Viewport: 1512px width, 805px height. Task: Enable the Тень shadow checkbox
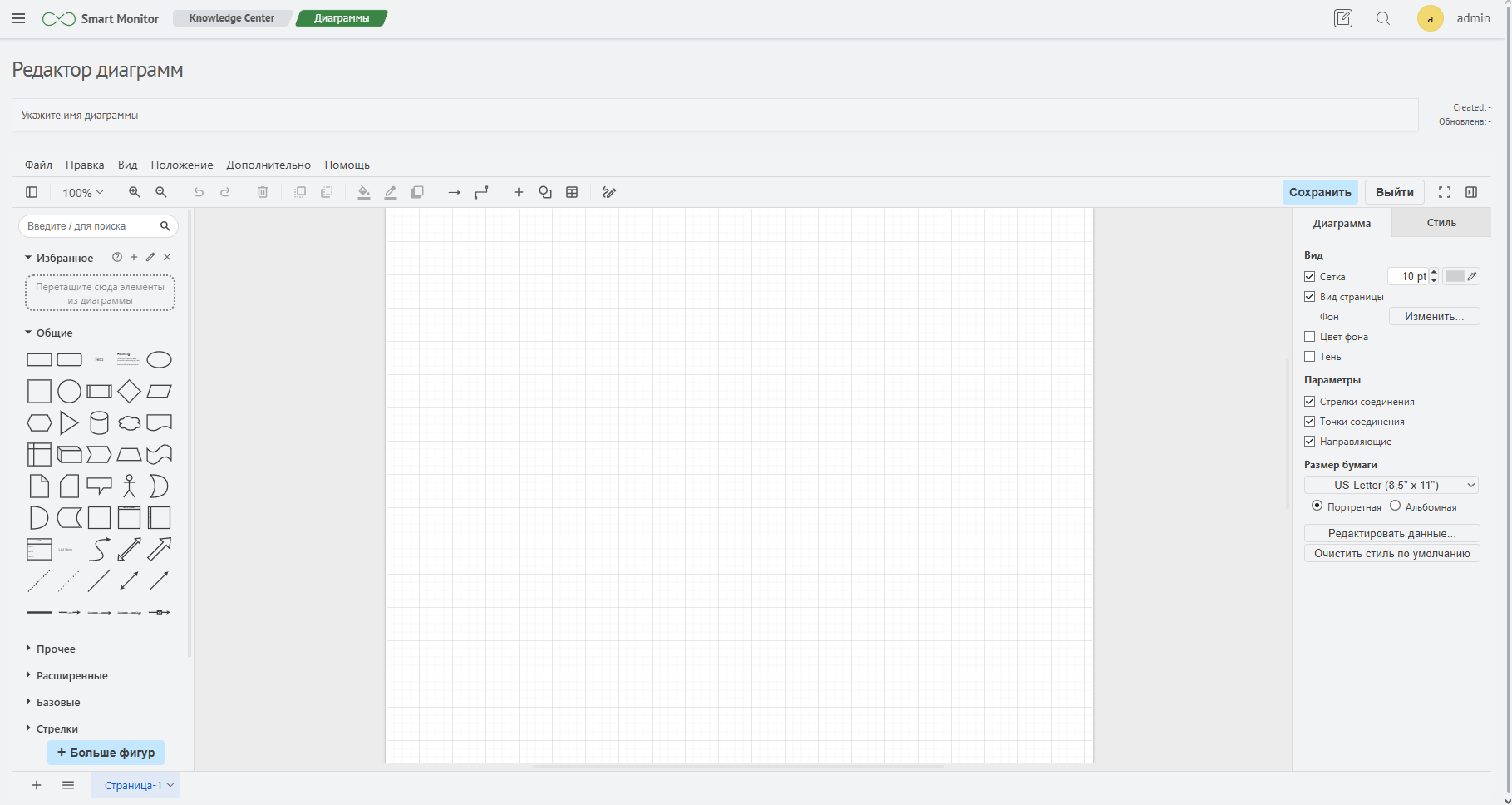(x=1310, y=357)
